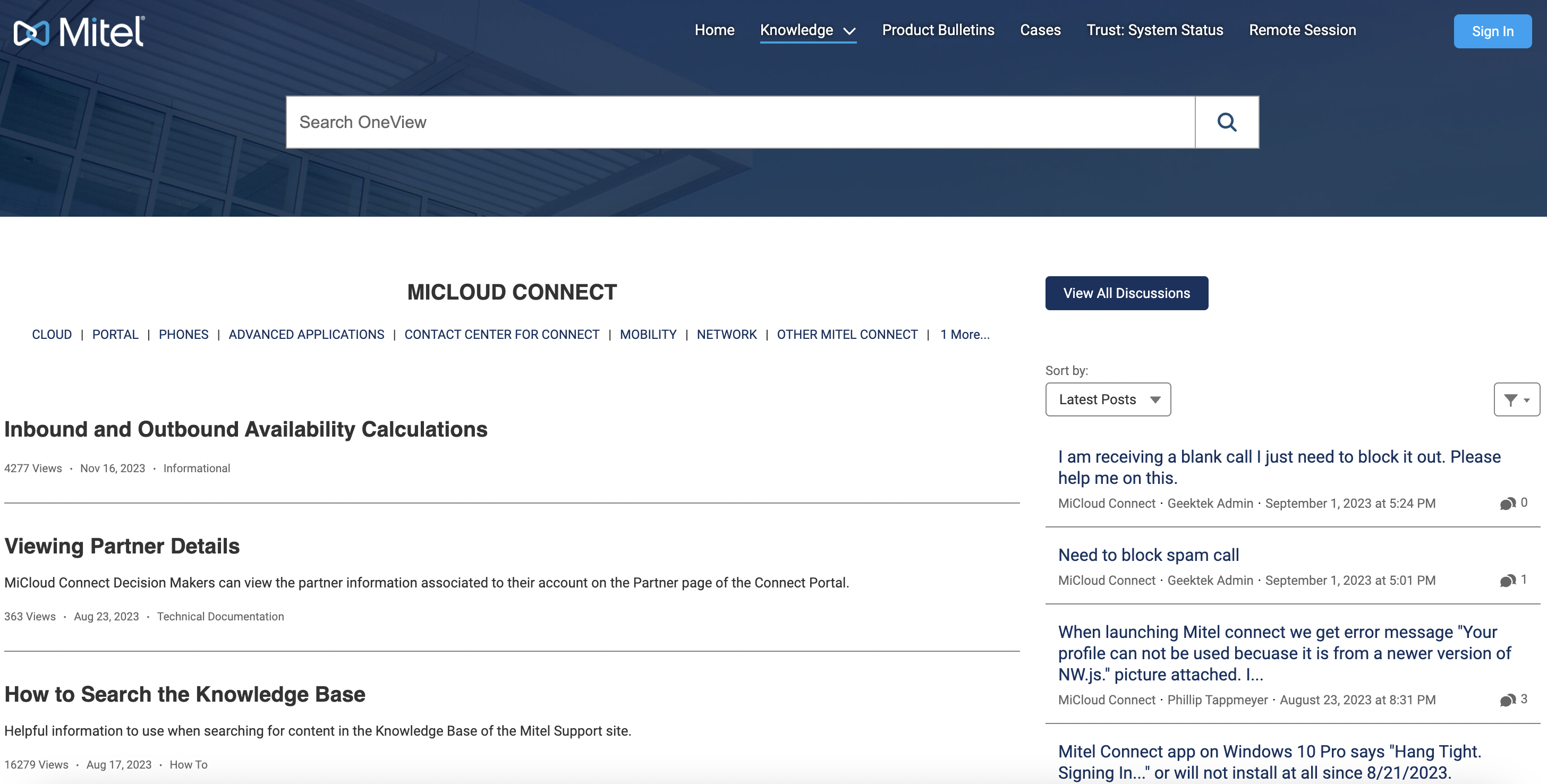Expand the 1 More... categories link

(x=964, y=335)
